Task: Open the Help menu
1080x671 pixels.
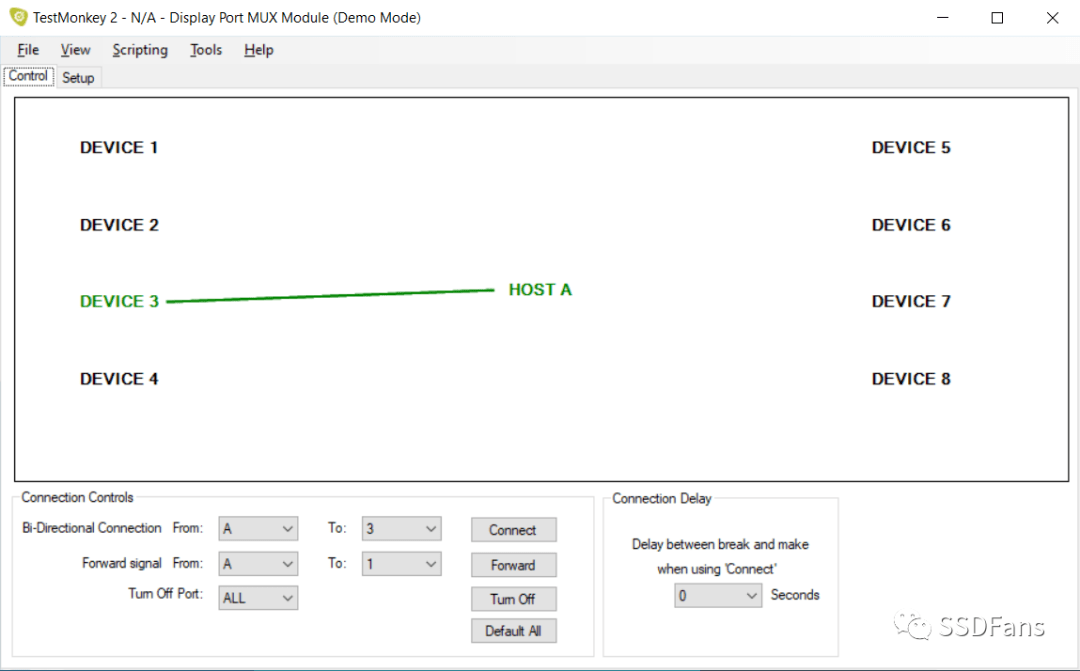Action: [x=258, y=50]
